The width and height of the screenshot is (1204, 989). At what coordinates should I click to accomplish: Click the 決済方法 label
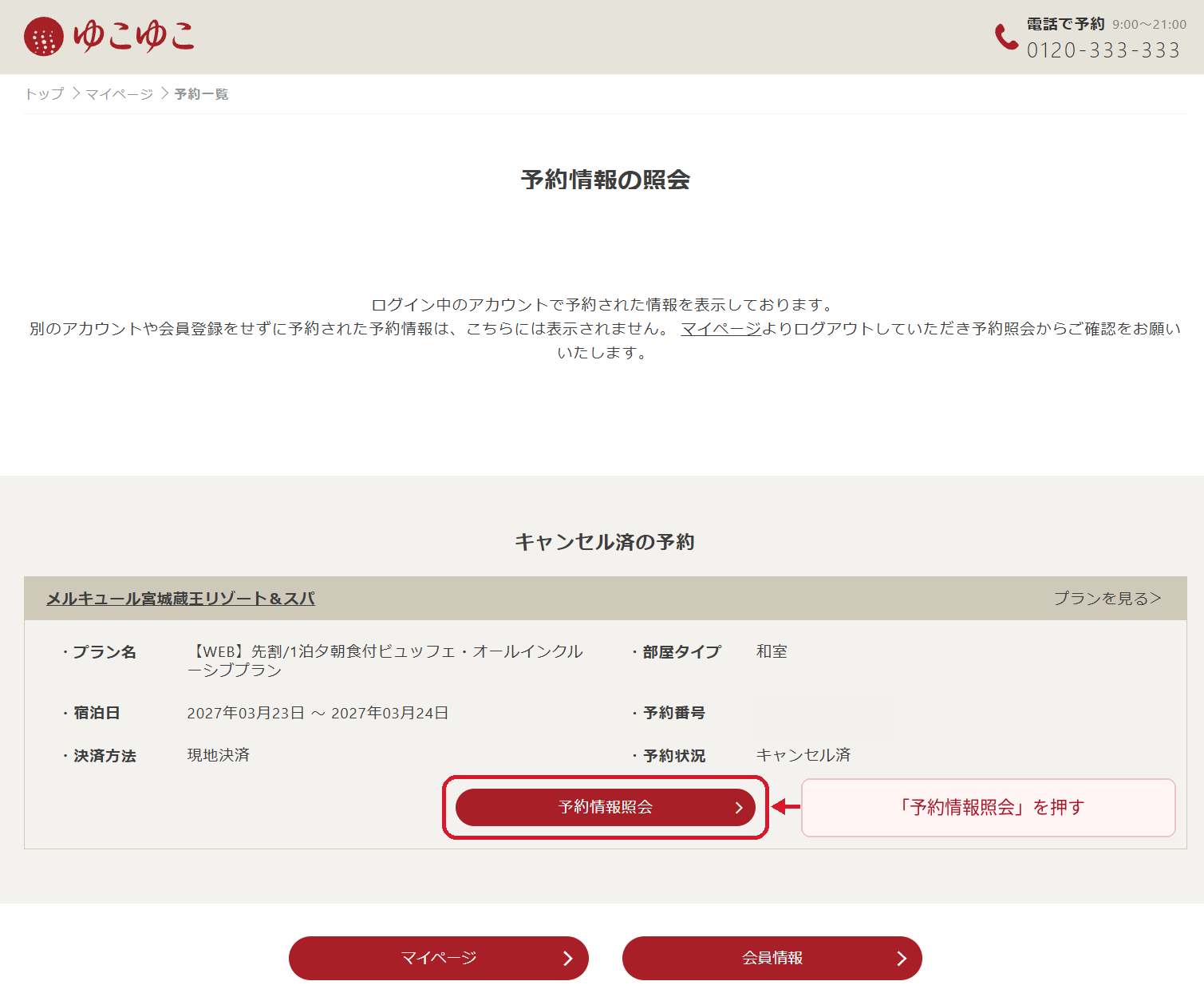(105, 756)
